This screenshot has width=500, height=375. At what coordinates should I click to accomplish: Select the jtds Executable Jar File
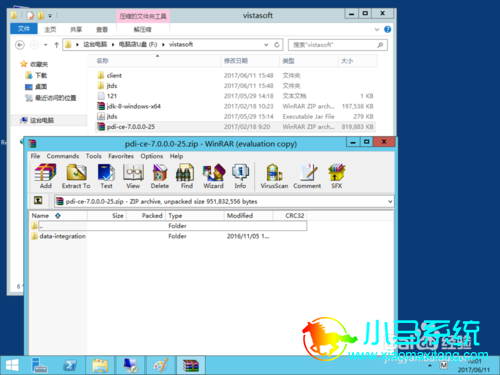click(x=112, y=117)
